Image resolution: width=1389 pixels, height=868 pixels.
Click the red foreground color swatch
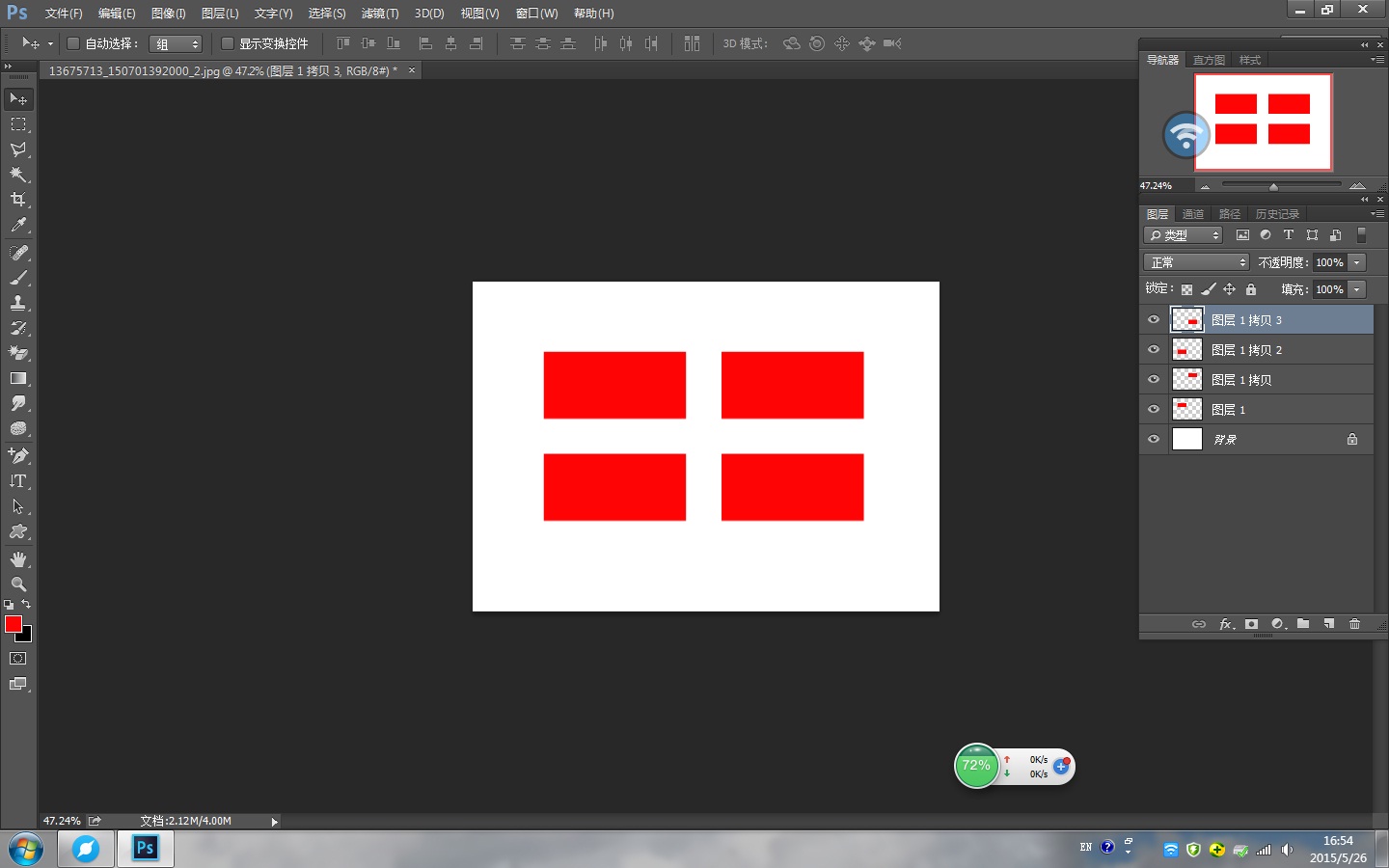click(x=13, y=624)
